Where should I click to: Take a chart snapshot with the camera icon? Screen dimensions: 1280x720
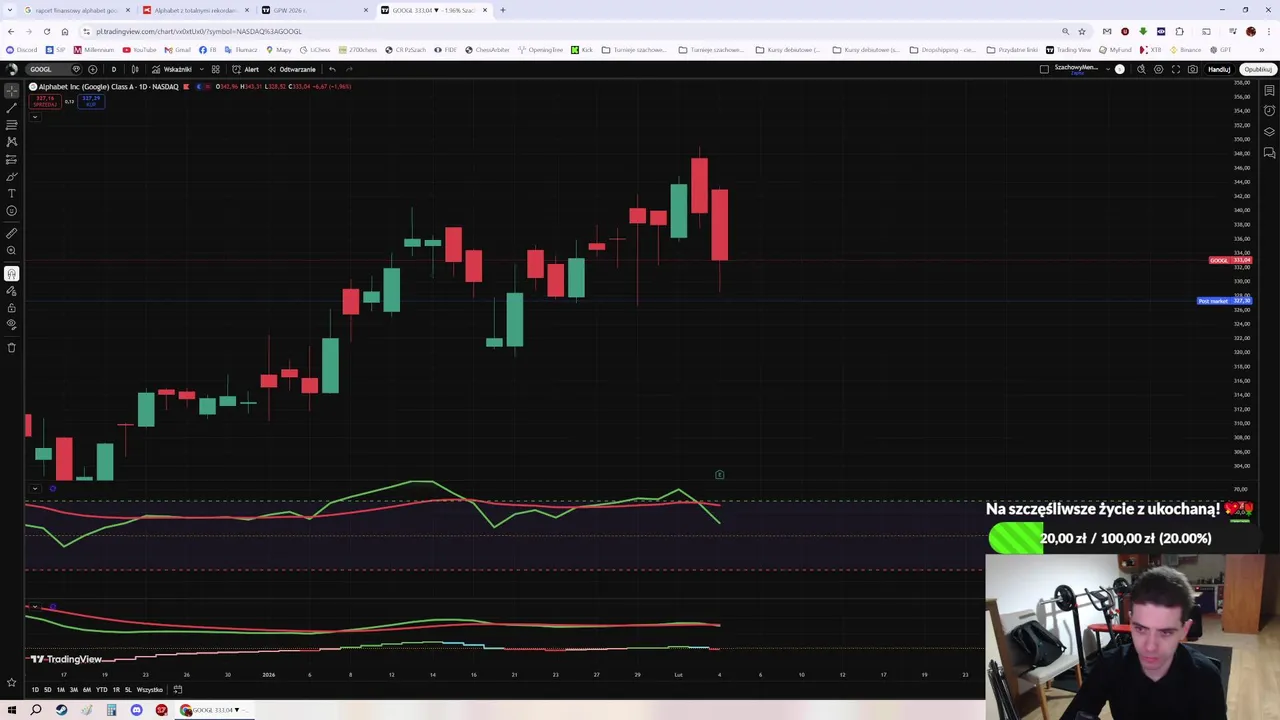tap(1193, 69)
